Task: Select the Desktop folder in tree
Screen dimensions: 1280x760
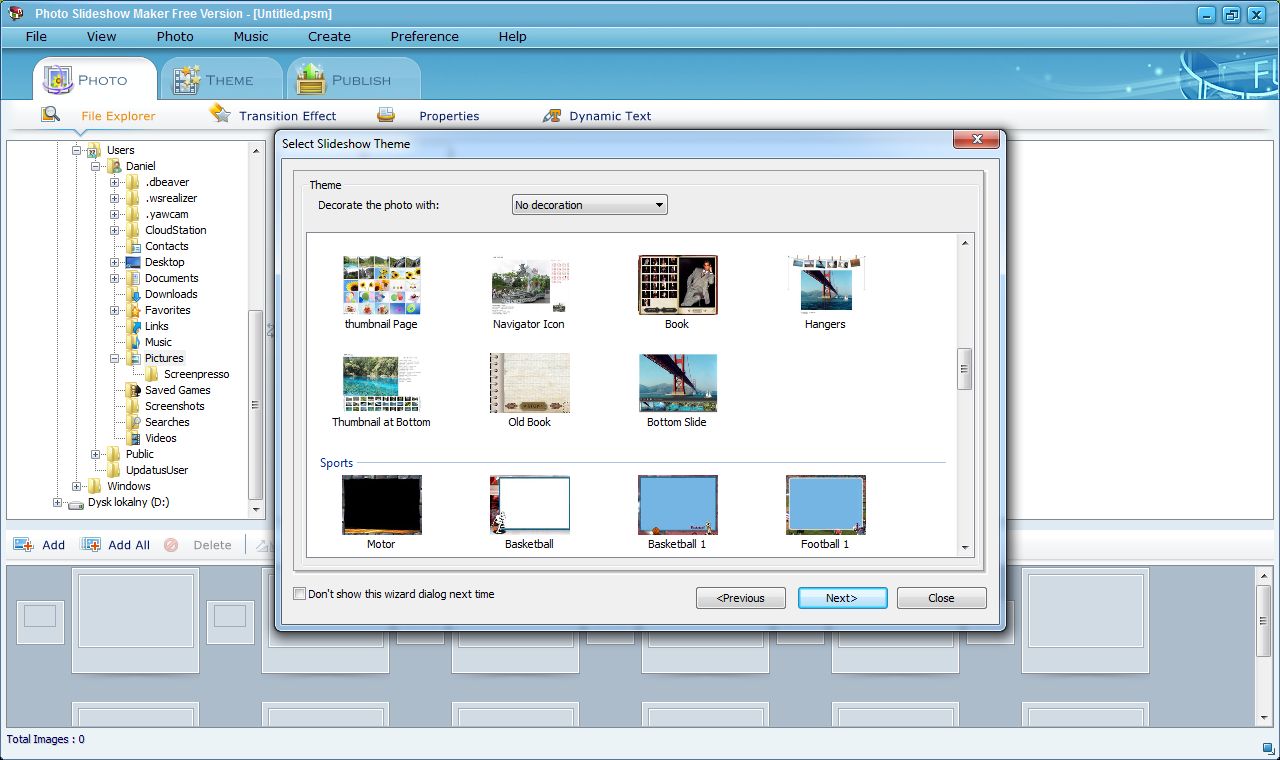Action: point(164,262)
